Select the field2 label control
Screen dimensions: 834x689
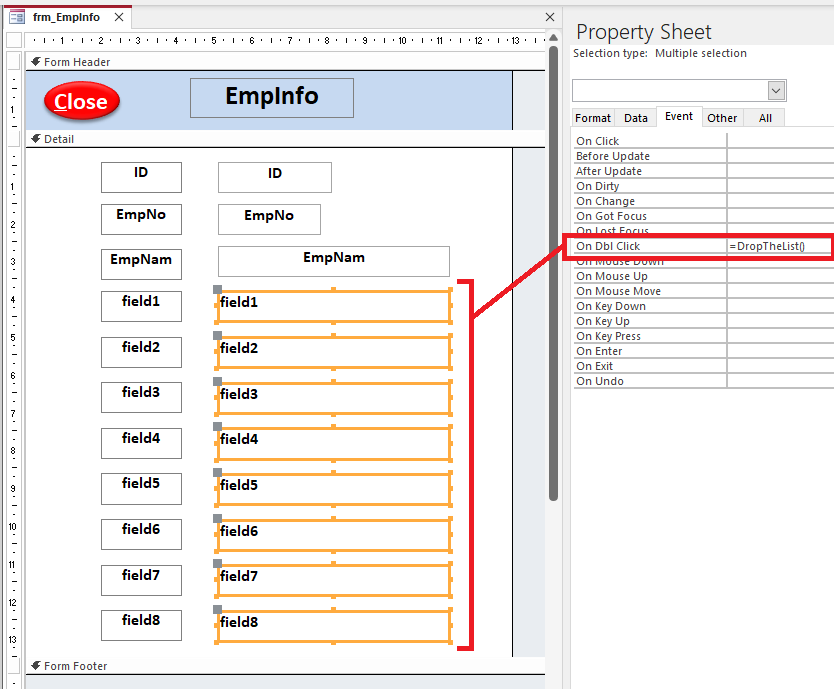[x=141, y=352]
